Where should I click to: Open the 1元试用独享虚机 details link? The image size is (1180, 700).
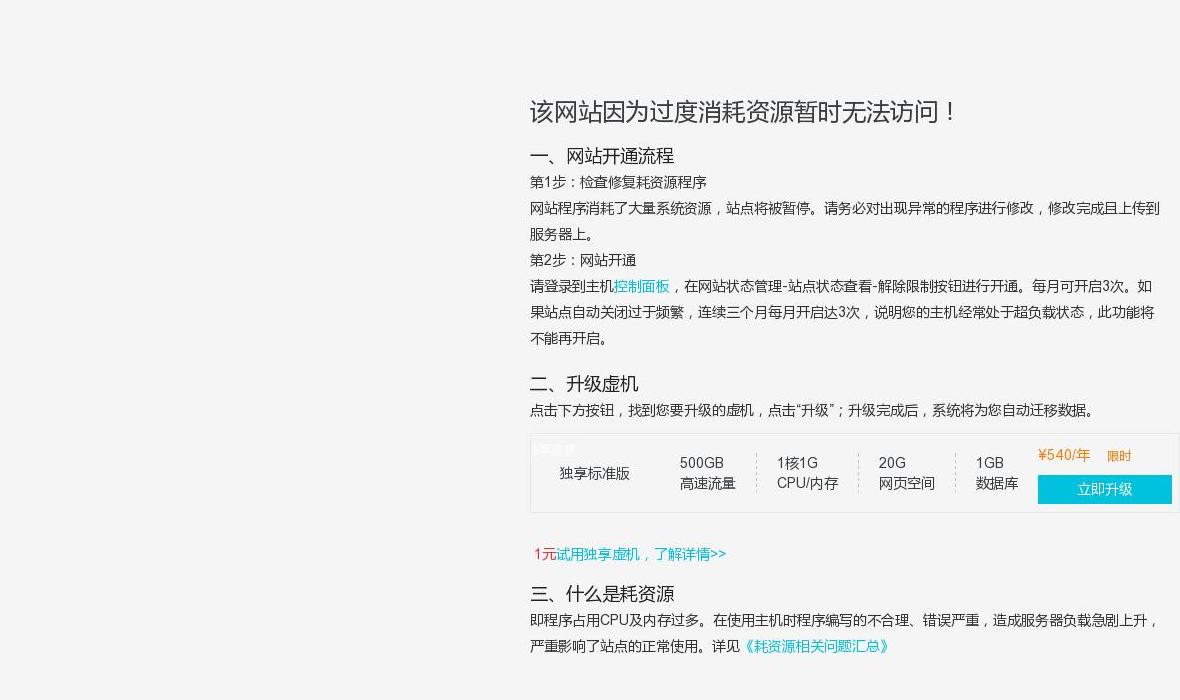pos(630,554)
